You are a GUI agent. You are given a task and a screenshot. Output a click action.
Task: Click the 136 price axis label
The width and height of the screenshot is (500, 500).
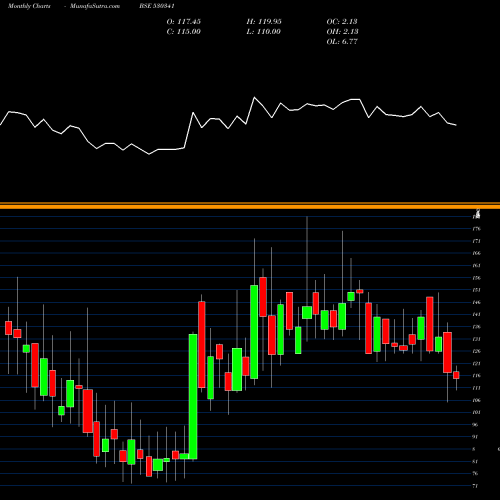476,327
